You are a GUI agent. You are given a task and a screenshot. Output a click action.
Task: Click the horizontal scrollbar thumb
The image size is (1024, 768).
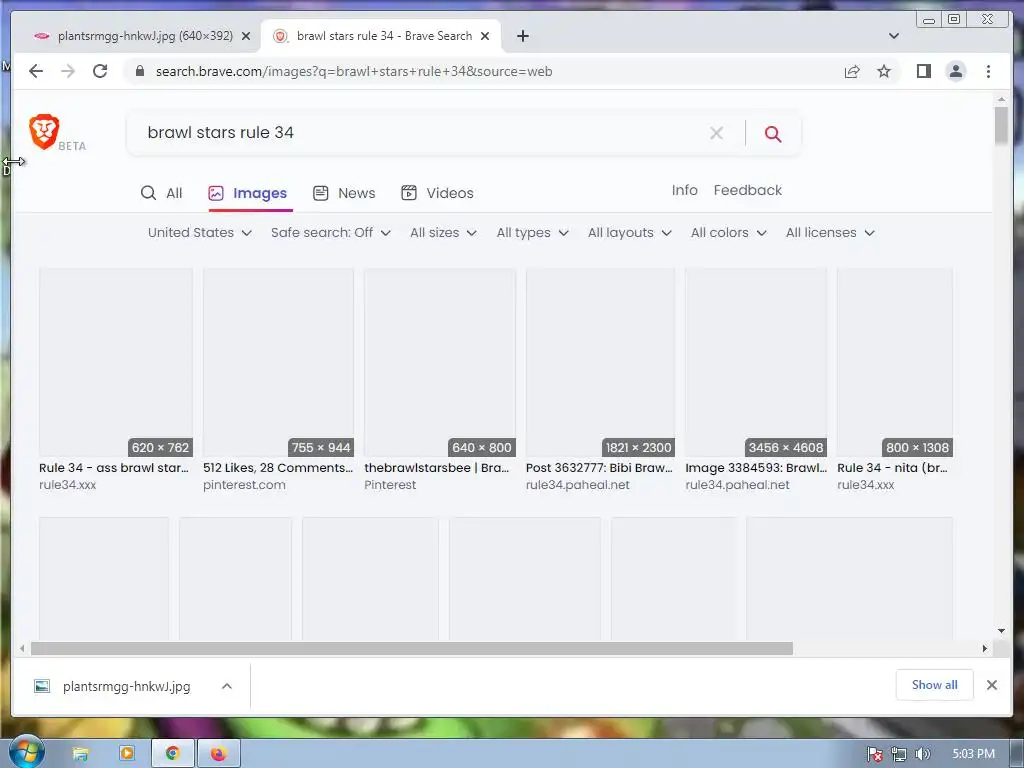click(411, 648)
